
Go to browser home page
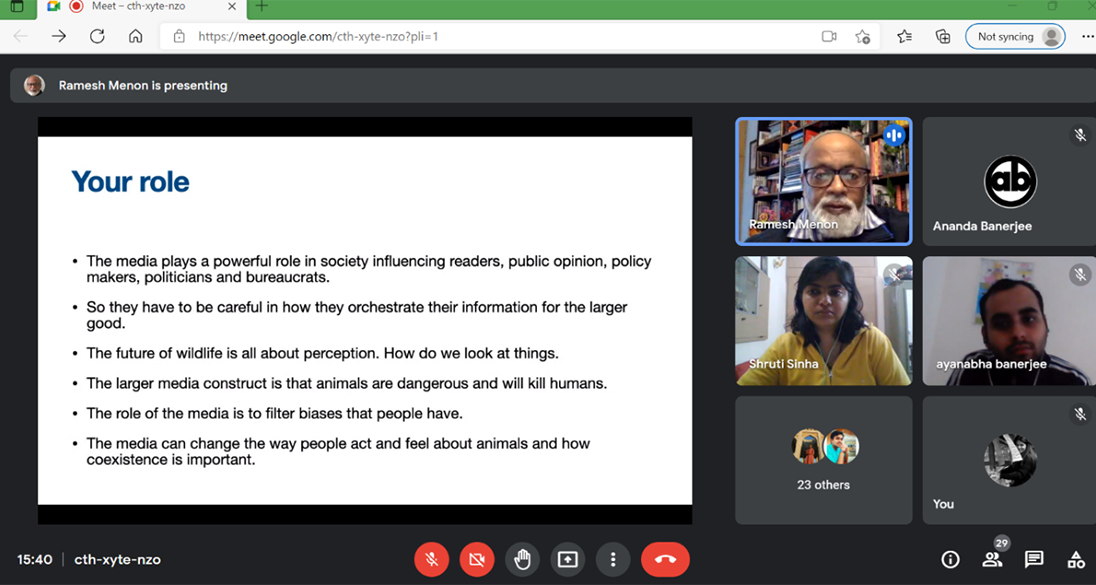point(136,36)
